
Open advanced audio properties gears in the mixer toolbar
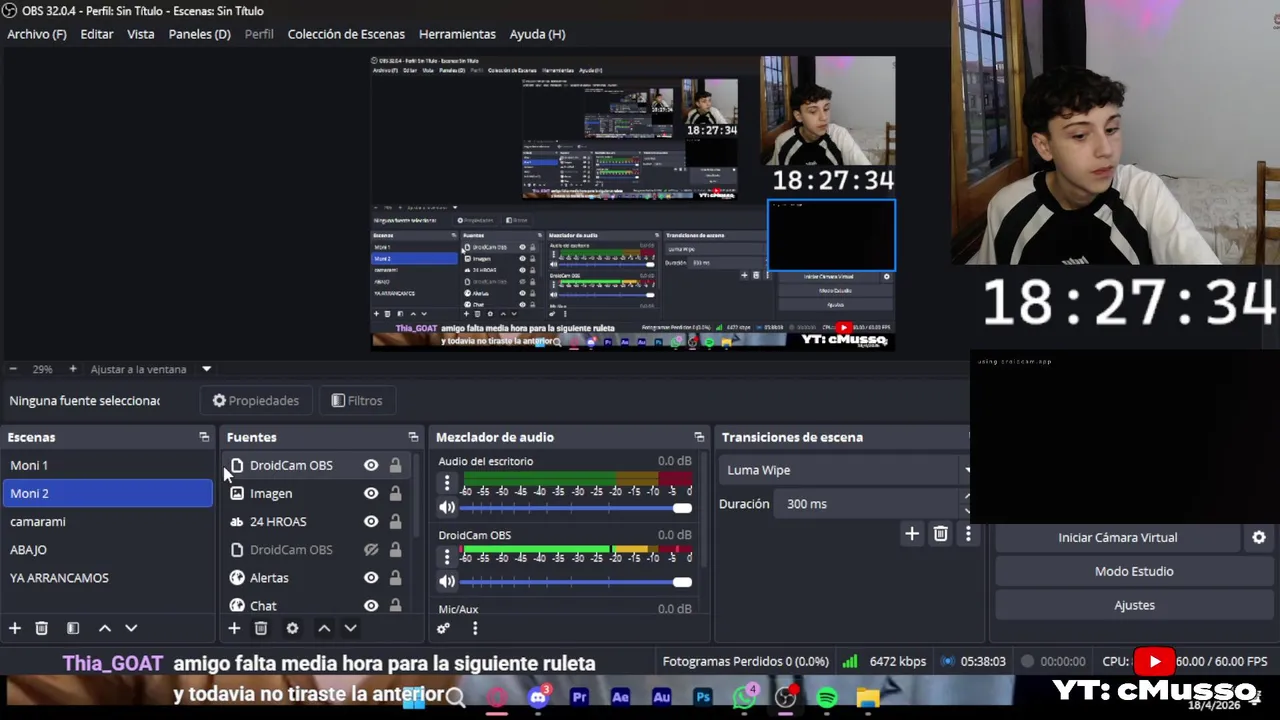click(443, 628)
